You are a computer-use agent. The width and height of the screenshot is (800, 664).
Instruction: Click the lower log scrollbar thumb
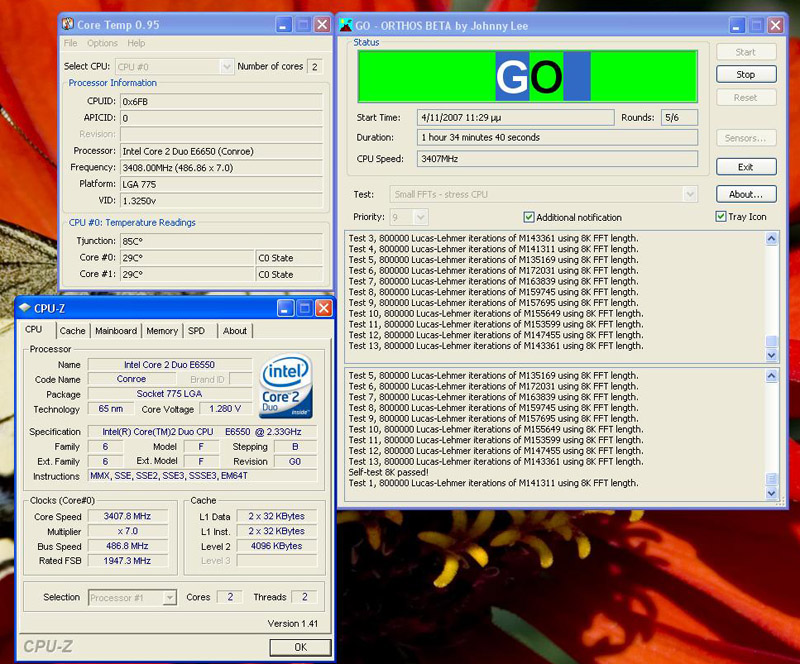pos(771,478)
